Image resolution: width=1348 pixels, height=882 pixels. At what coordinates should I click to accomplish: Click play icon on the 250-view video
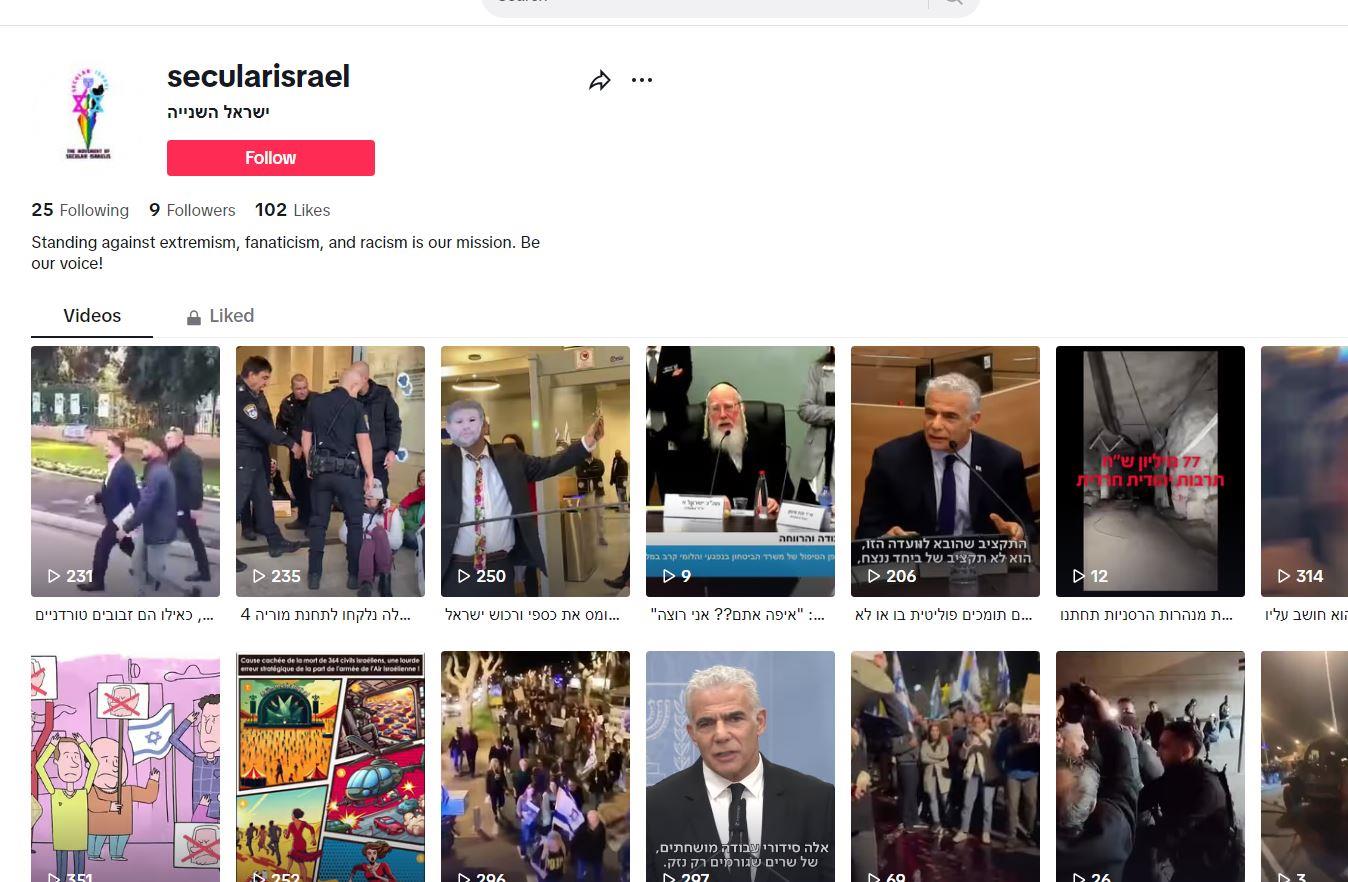tap(464, 576)
